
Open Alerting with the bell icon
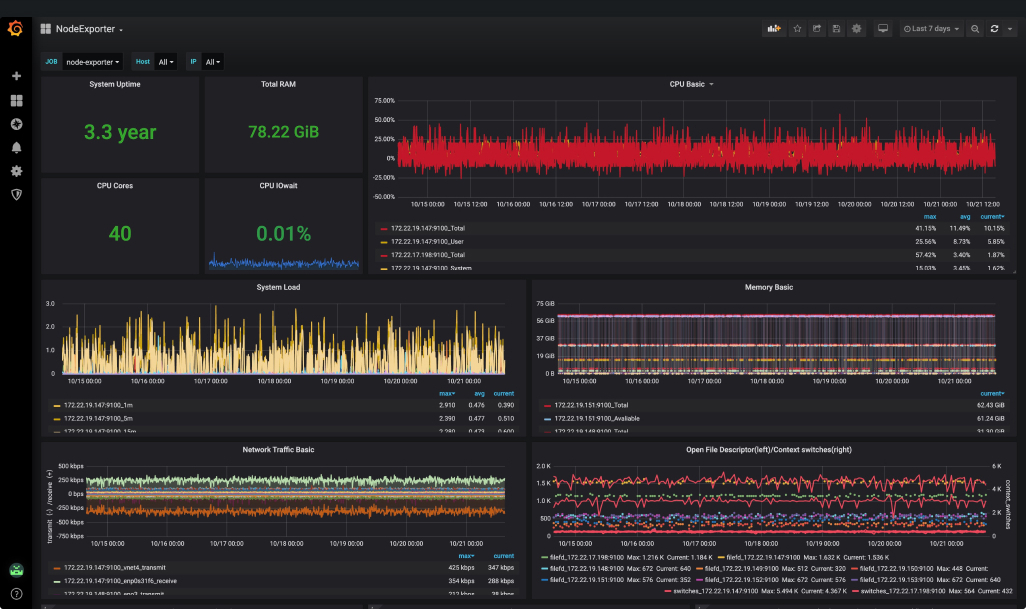pyautogui.click(x=16, y=147)
